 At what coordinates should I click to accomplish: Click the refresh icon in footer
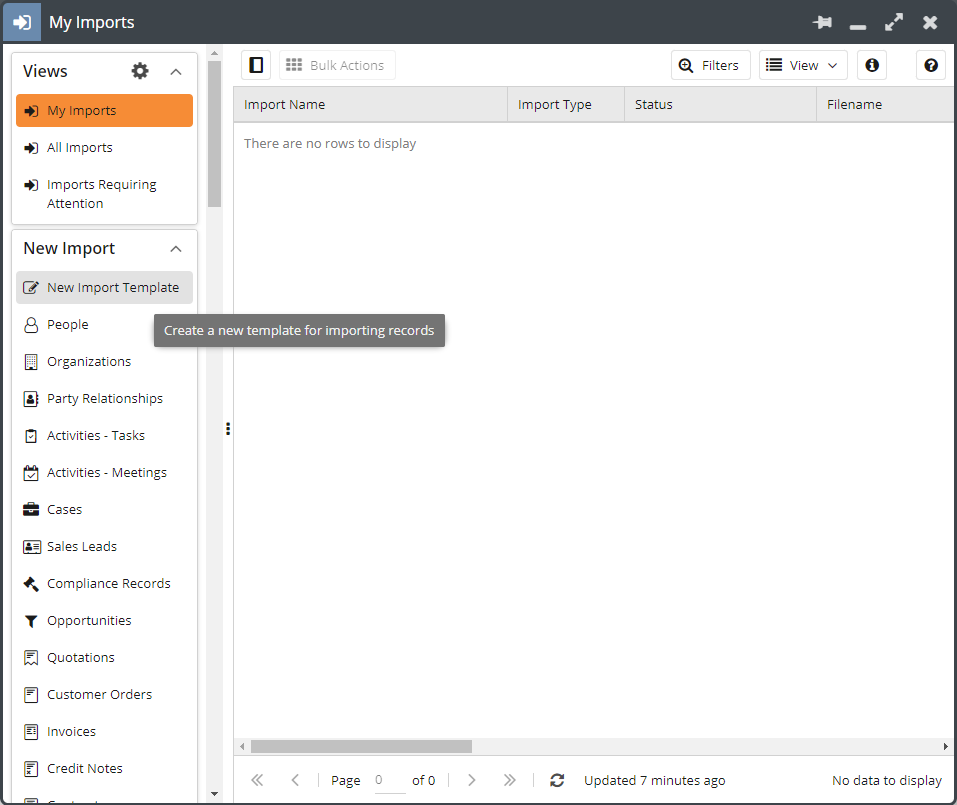pyautogui.click(x=557, y=780)
